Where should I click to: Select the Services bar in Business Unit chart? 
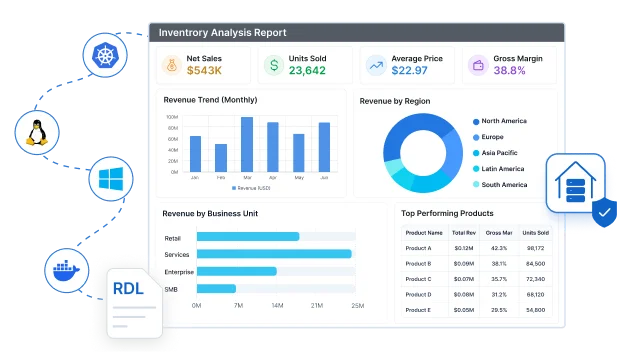[x=274, y=254]
